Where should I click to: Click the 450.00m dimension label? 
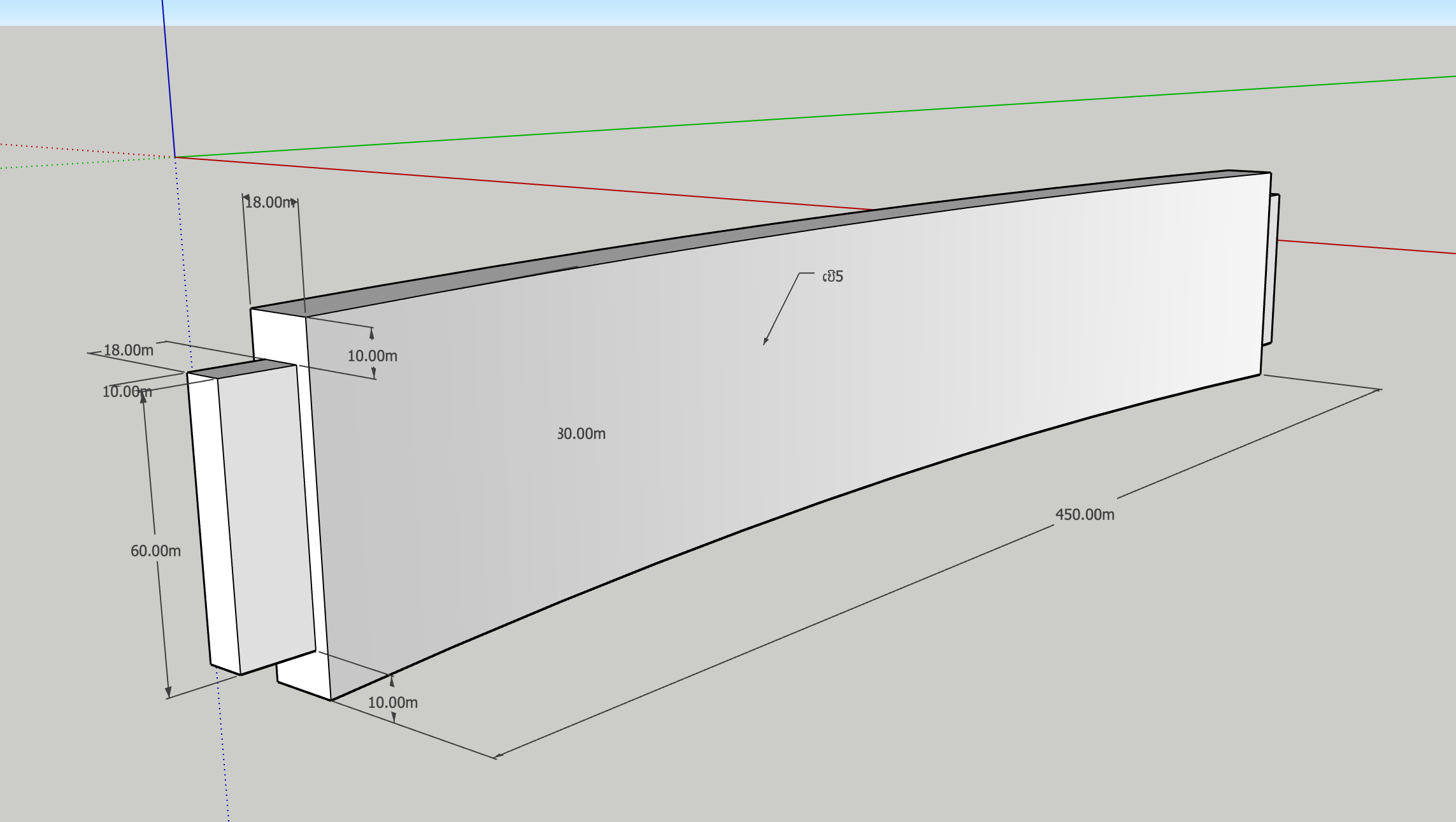[x=1085, y=514]
